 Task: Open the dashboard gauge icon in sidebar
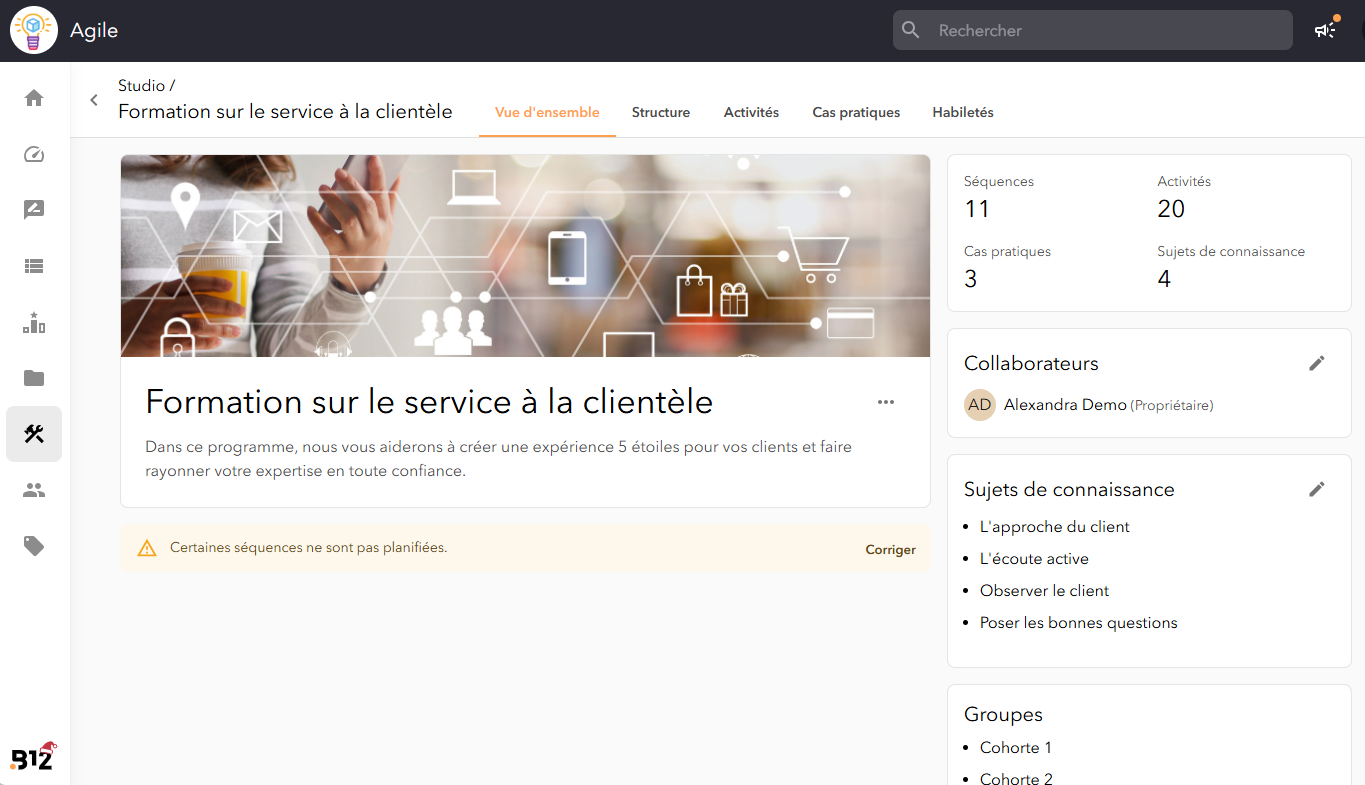pos(34,154)
